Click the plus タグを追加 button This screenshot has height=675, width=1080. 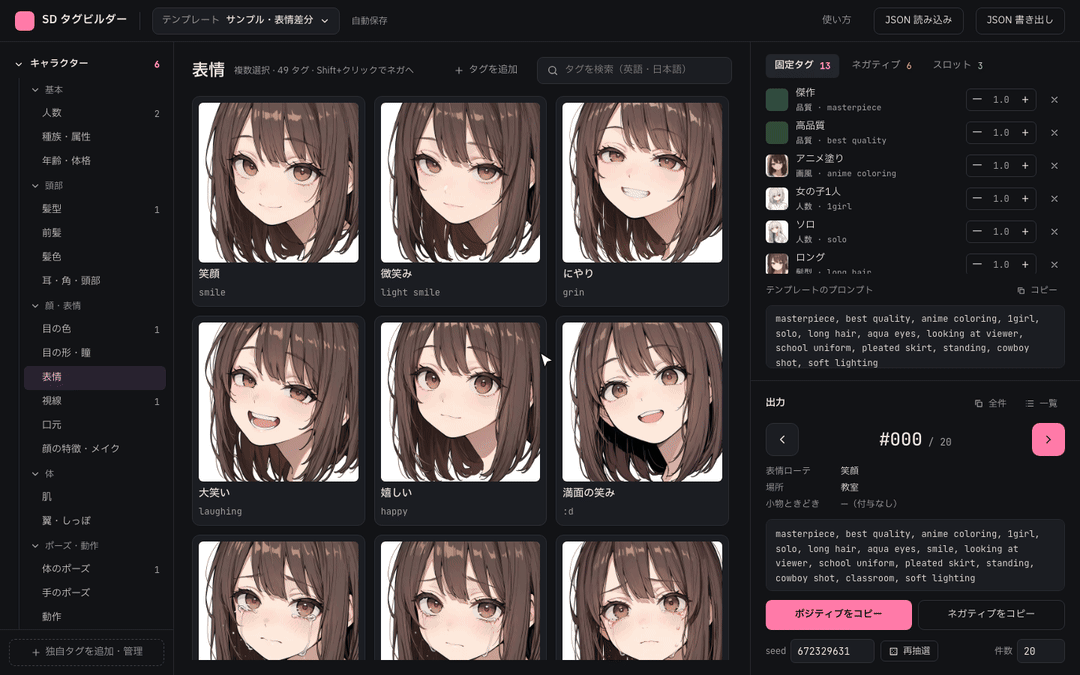click(486, 70)
